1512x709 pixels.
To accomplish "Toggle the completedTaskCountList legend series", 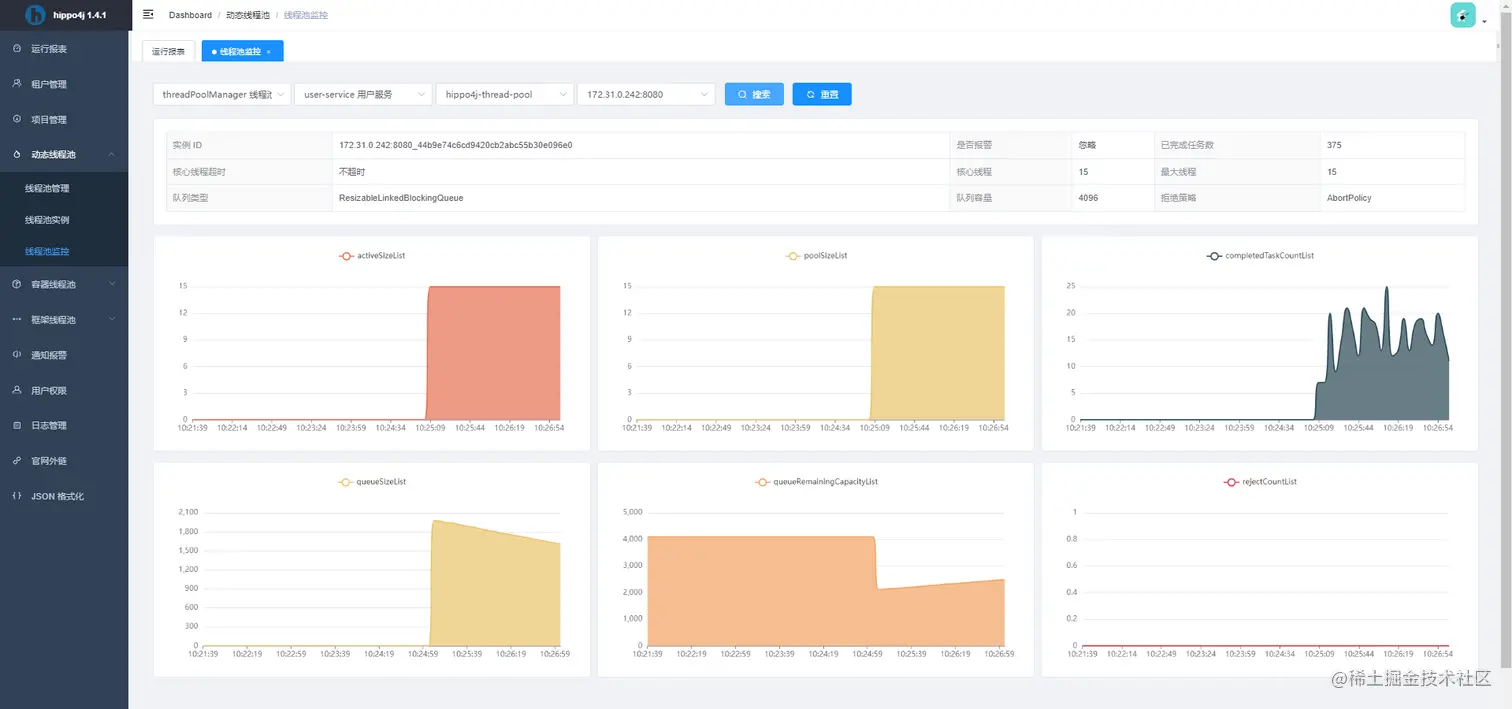I will point(1260,256).
